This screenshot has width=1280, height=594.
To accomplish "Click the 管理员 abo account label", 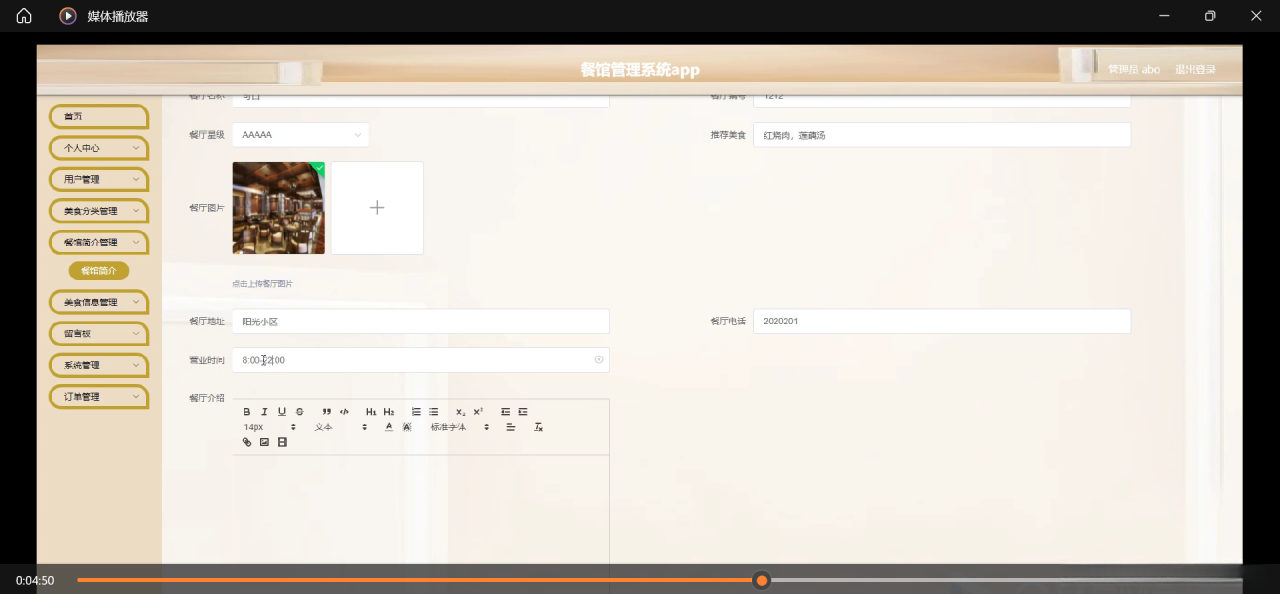I will coord(1134,70).
